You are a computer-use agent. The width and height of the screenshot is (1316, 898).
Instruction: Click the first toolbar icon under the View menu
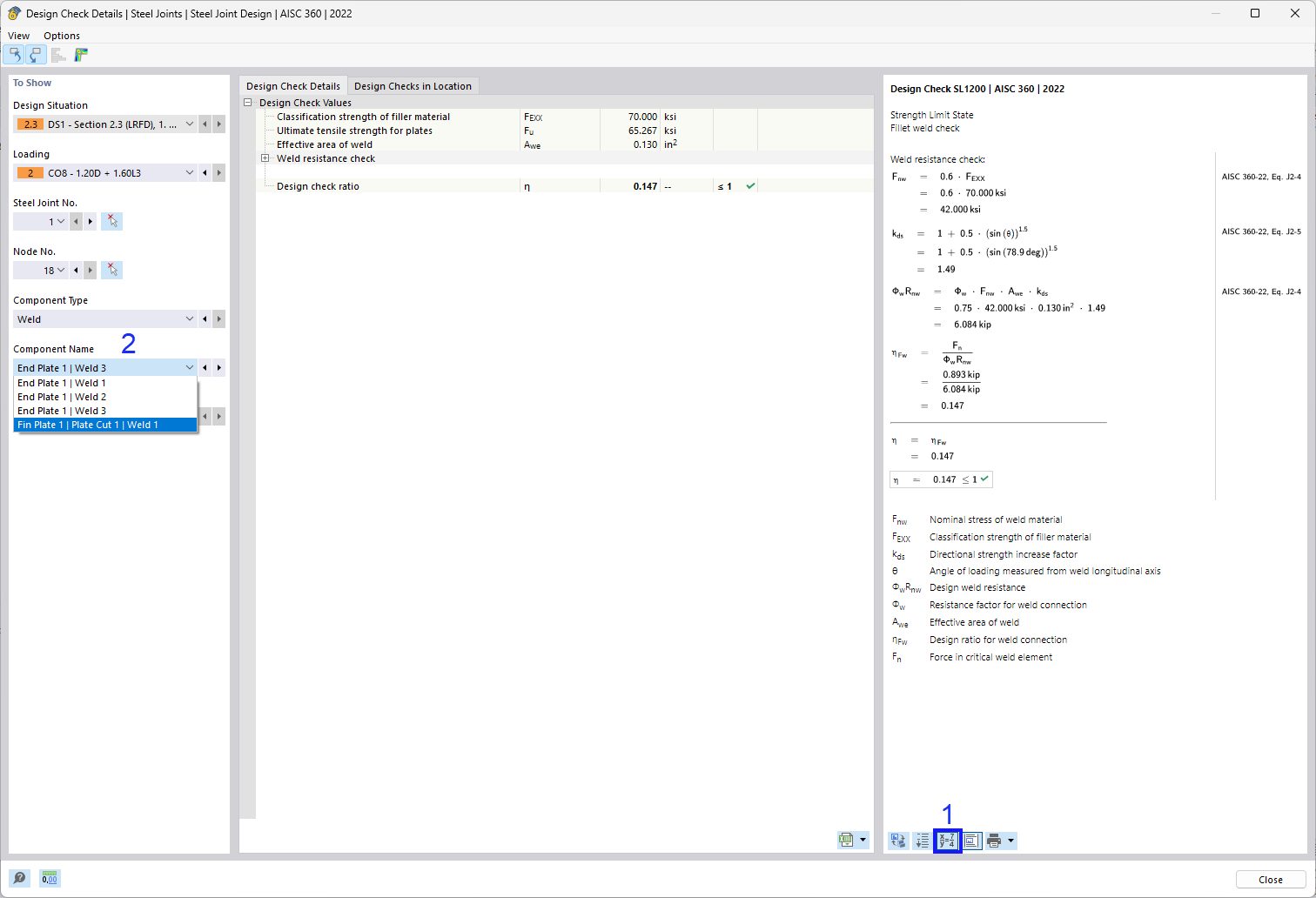pyautogui.click(x=14, y=55)
